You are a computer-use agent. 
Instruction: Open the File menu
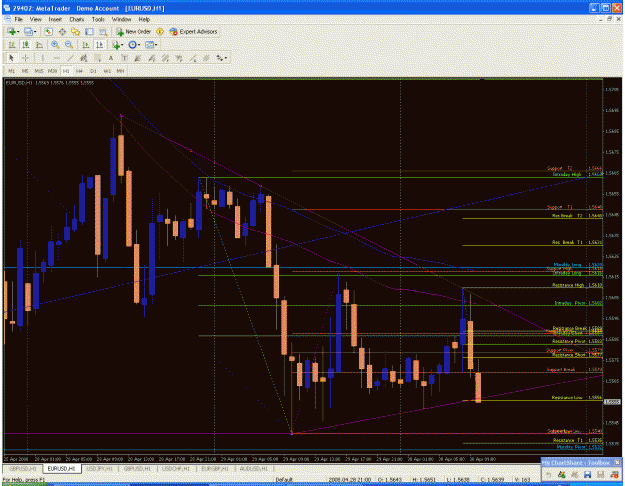point(19,19)
